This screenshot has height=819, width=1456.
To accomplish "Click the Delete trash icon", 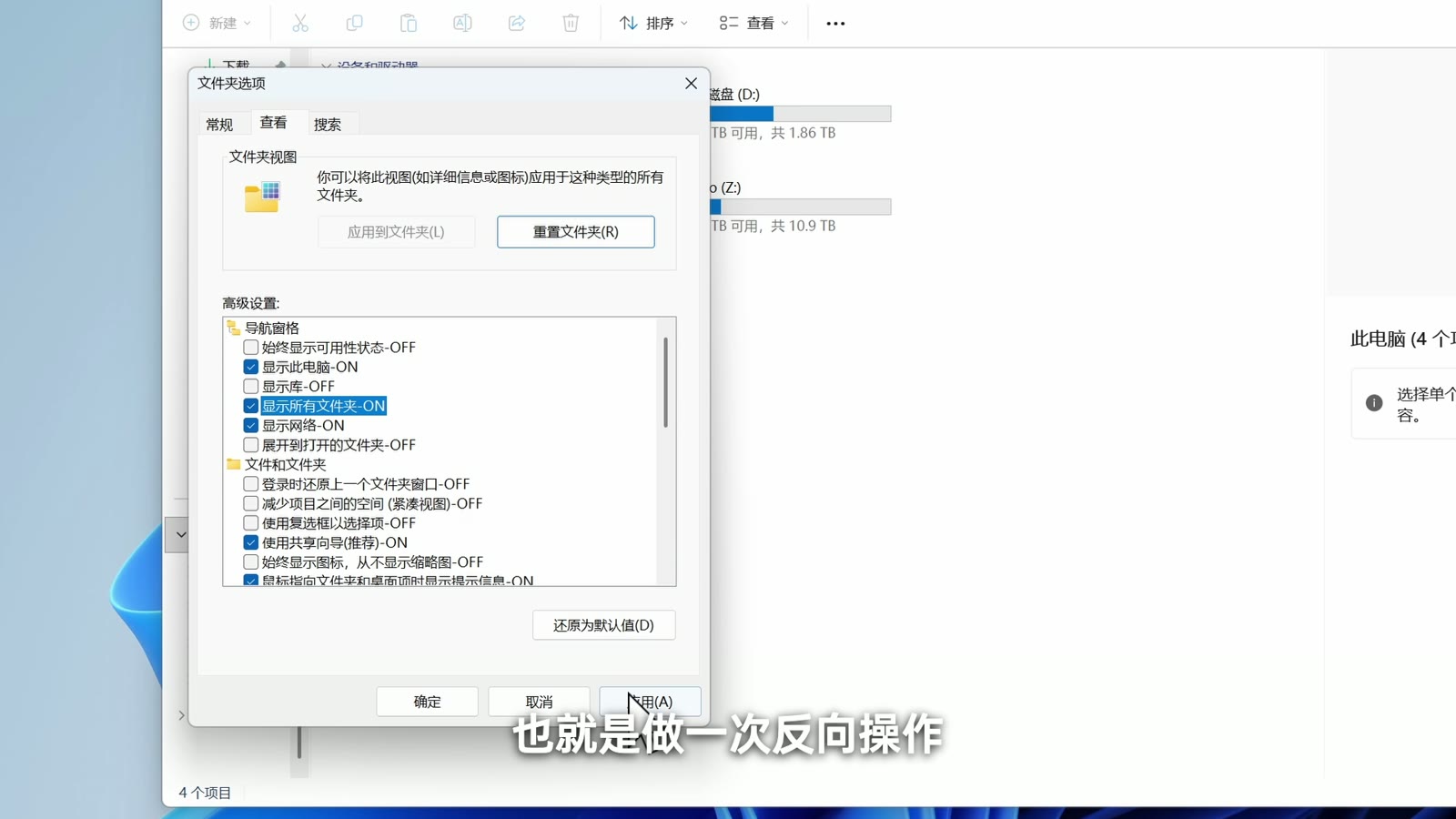I will (x=571, y=23).
